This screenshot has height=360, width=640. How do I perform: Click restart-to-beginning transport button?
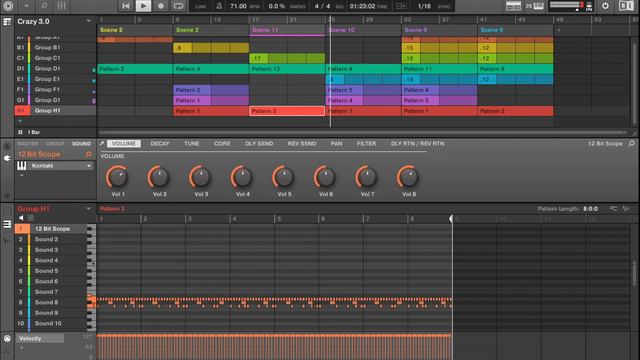tap(126, 6)
